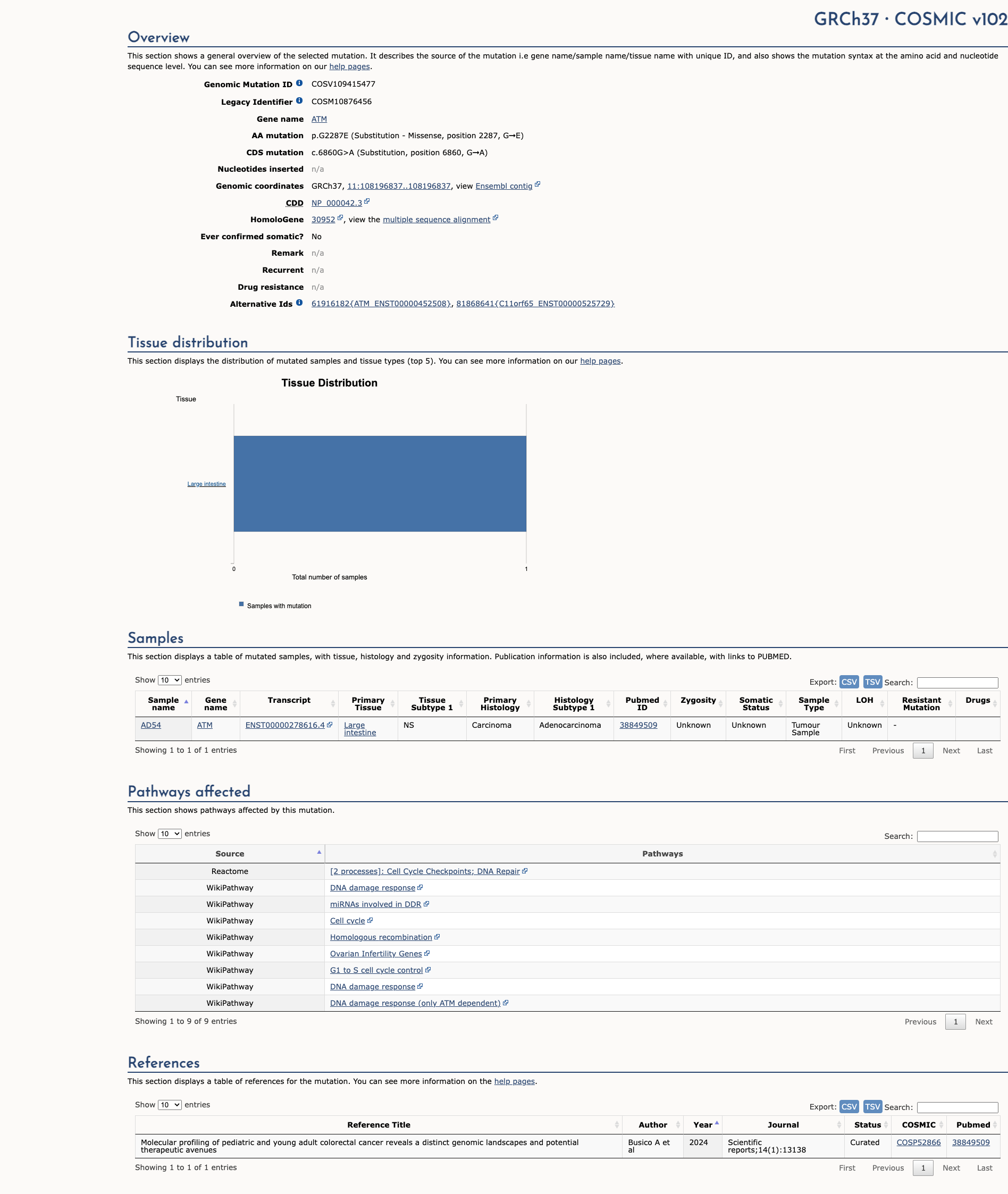
Task: Sort References table by Year
Action: pyautogui.click(x=703, y=1125)
